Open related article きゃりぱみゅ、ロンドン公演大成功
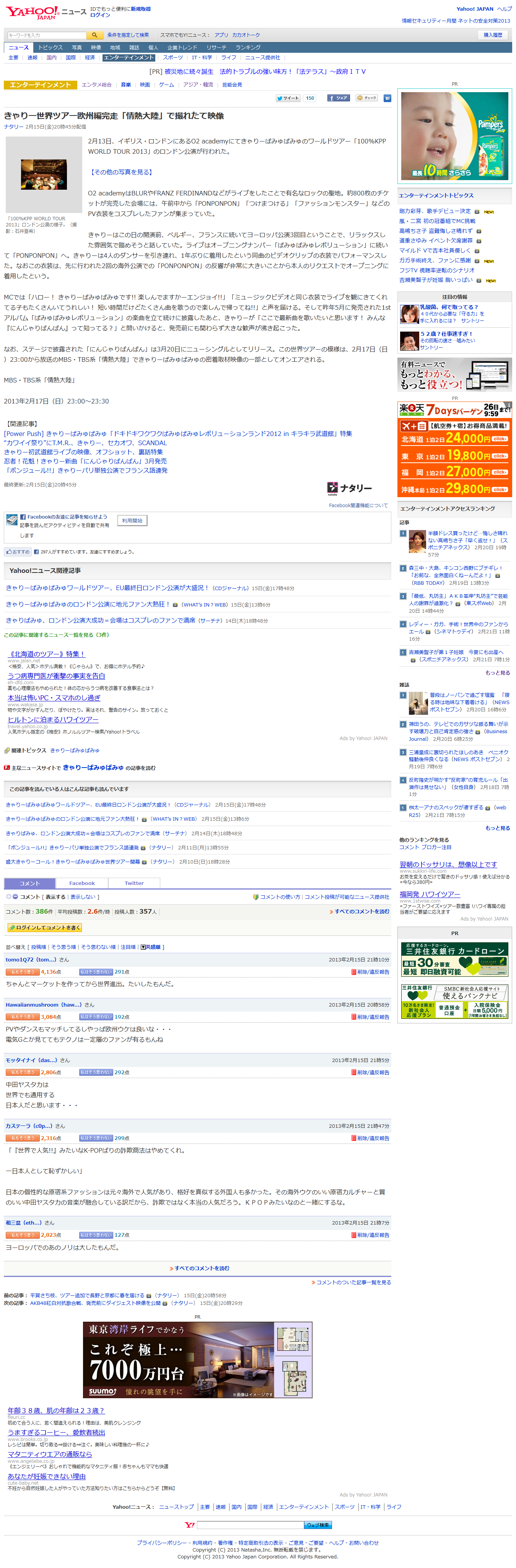Image resolution: width=516 pixels, height=1568 pixels. (100, 620)
